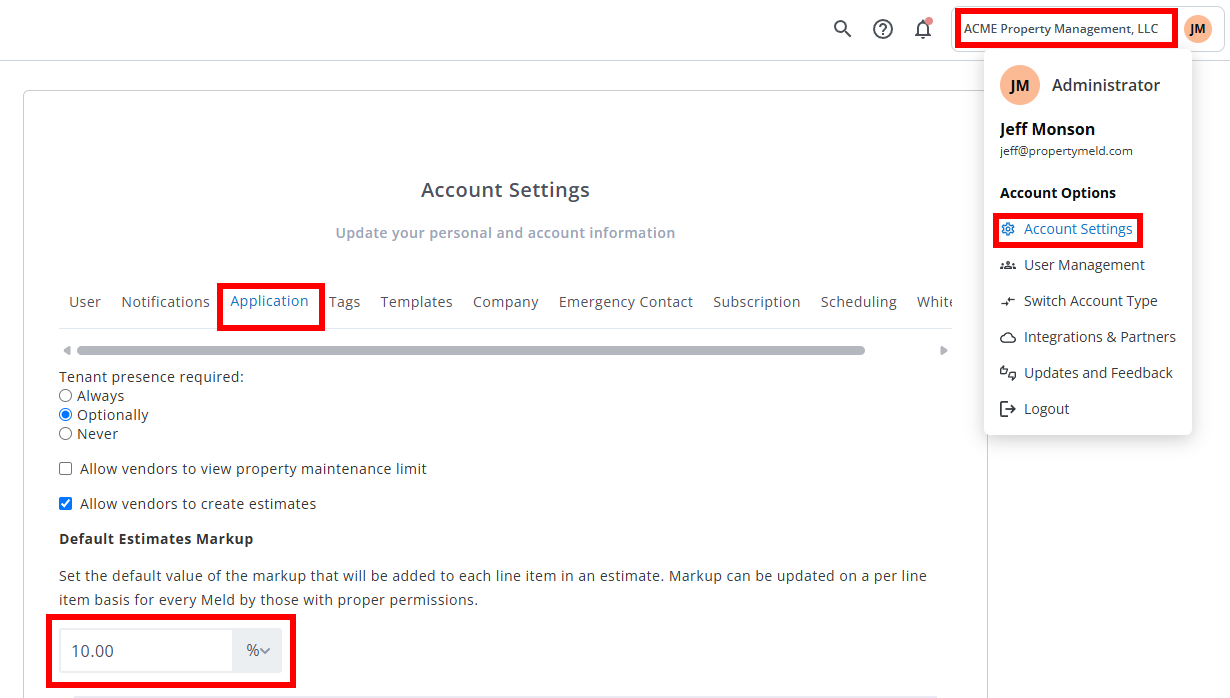Click the JM avatar in header

pyautogui.click(x=1197, y=29)
